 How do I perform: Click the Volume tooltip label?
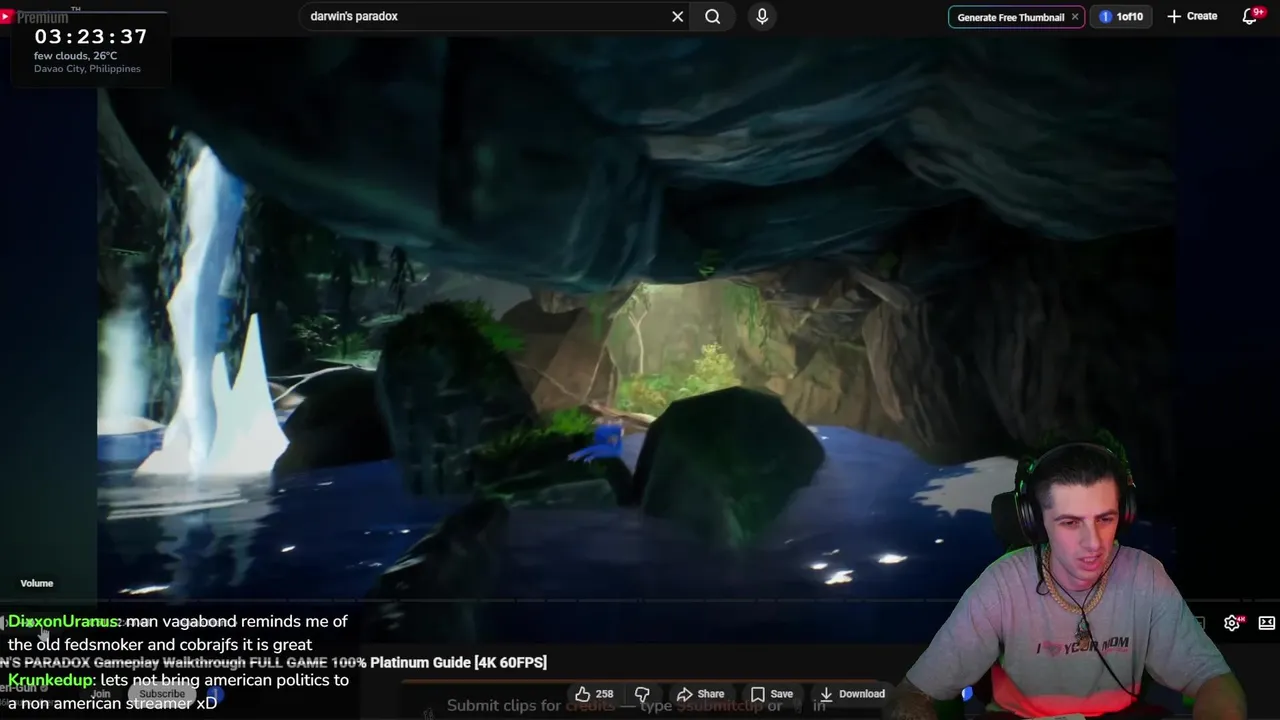pyautogui.click(x=37, y=583)
